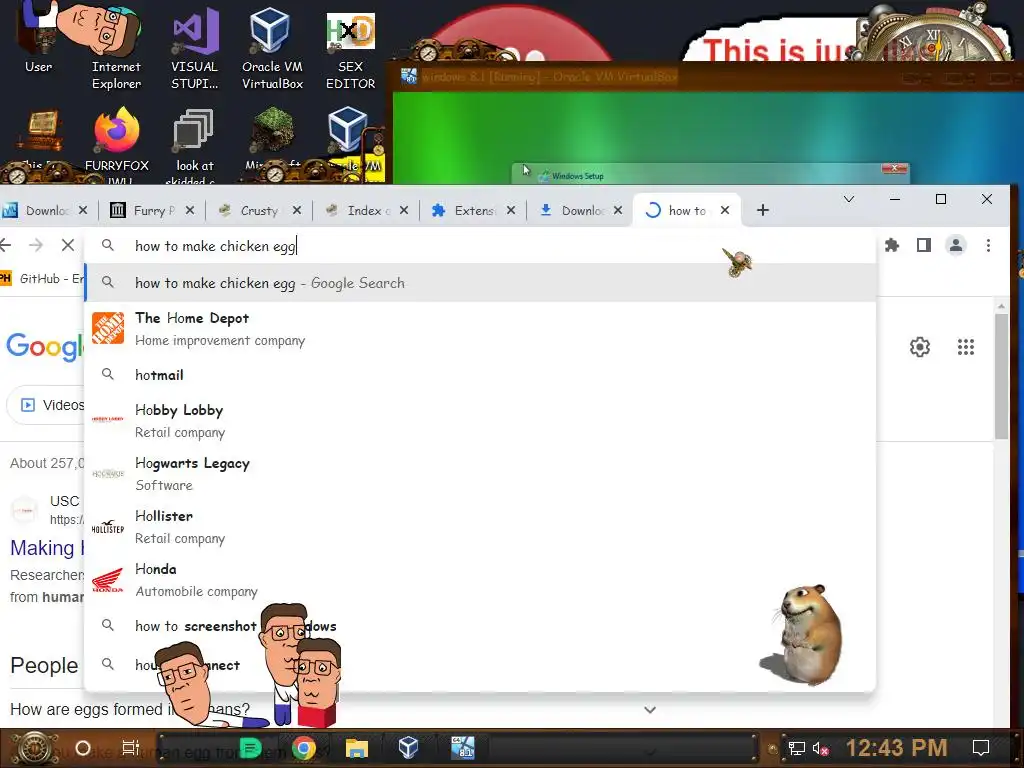
Task: Toggle Chrome's side panel icon
Action: click(923, 246)
